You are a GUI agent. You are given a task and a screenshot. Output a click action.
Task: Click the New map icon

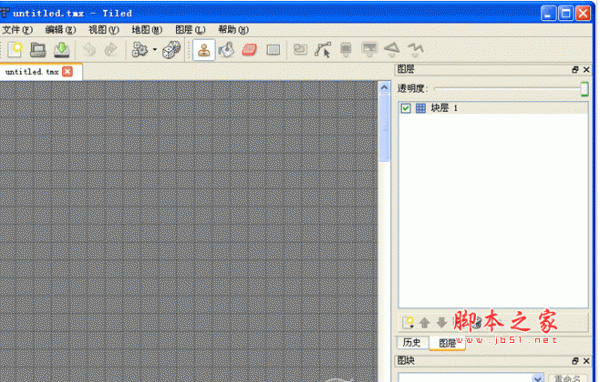click(x=15, y=50)
